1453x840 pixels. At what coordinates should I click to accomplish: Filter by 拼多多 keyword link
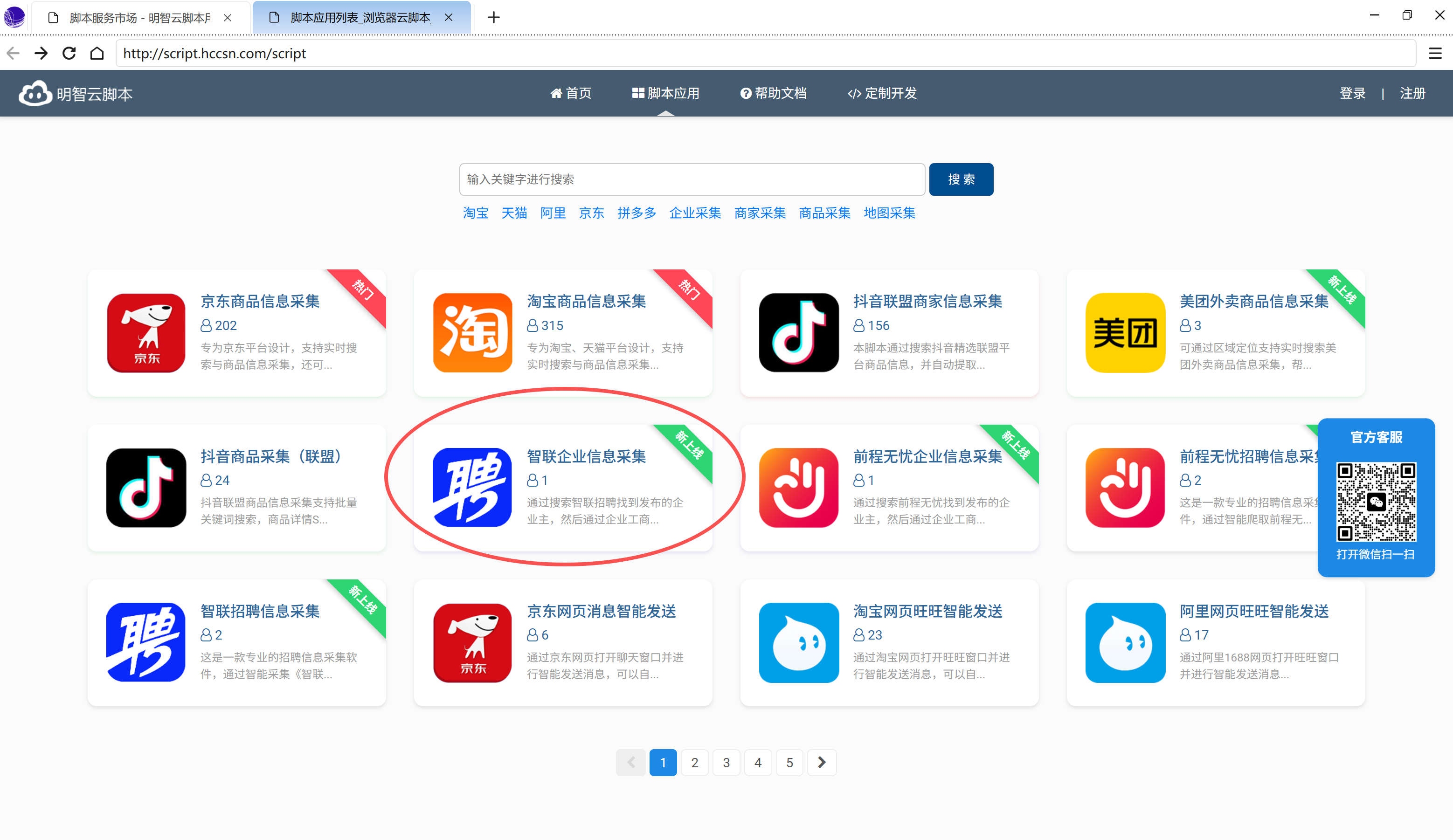click(637, 213)
